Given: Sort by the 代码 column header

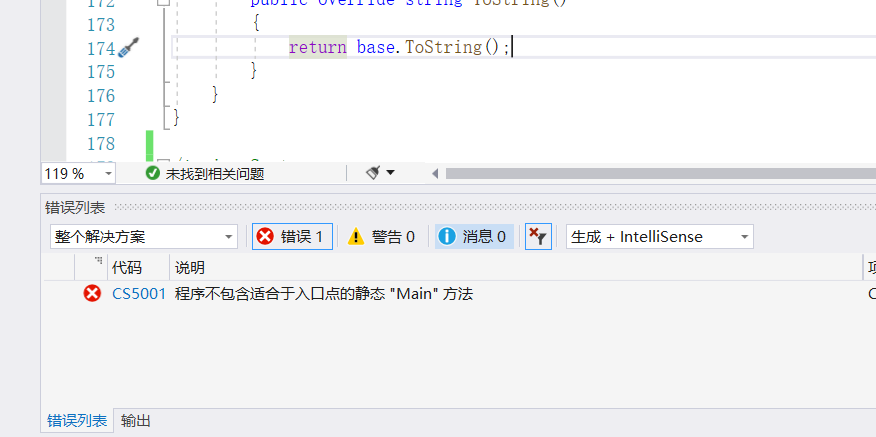Looking at the screenshot, I should coord(139,268).
